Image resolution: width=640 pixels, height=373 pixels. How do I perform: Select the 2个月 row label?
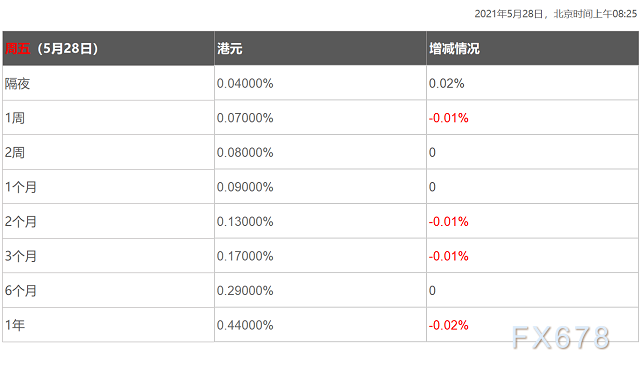pos(21,222)
